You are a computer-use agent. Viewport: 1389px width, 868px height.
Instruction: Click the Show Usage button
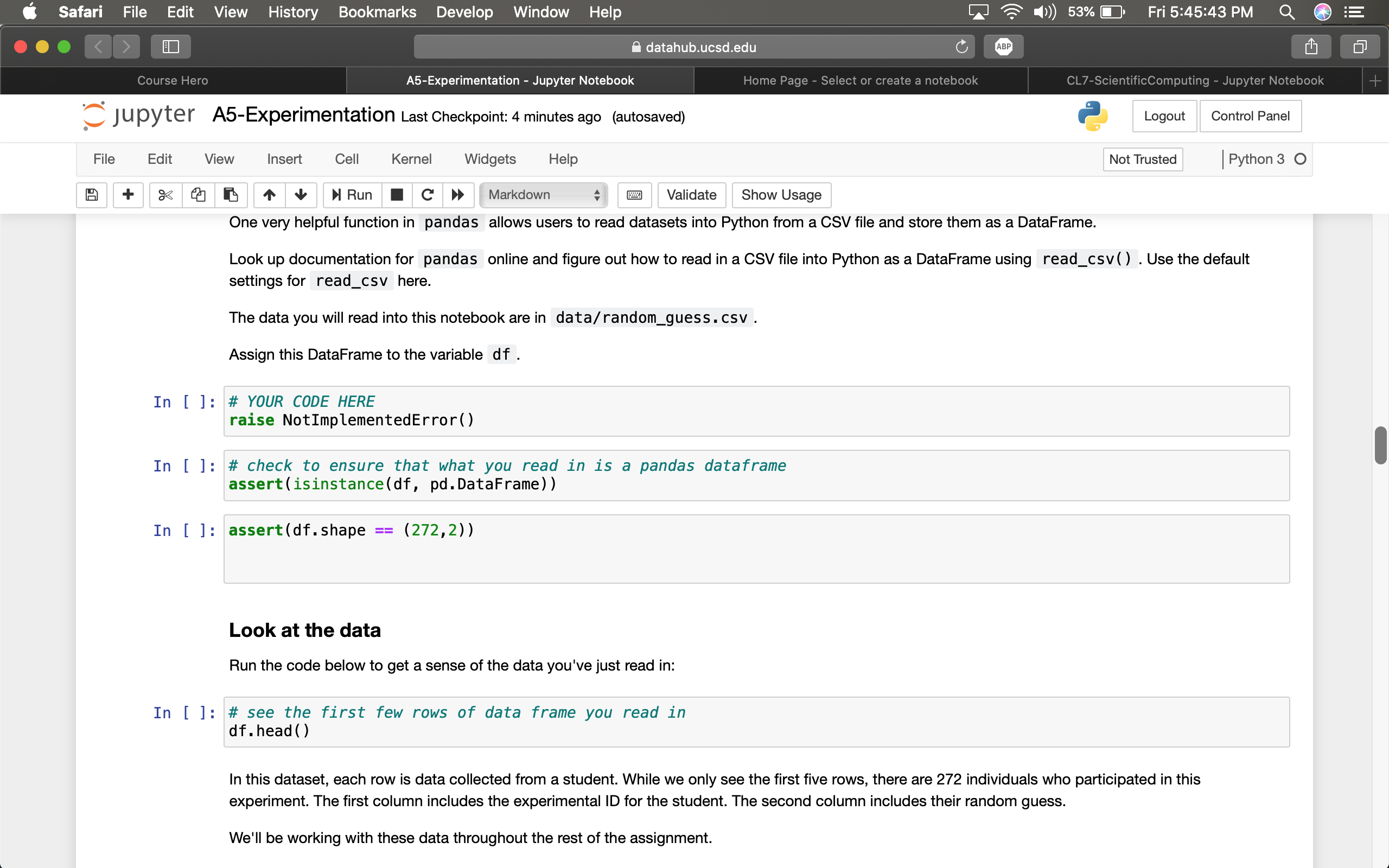781,194
